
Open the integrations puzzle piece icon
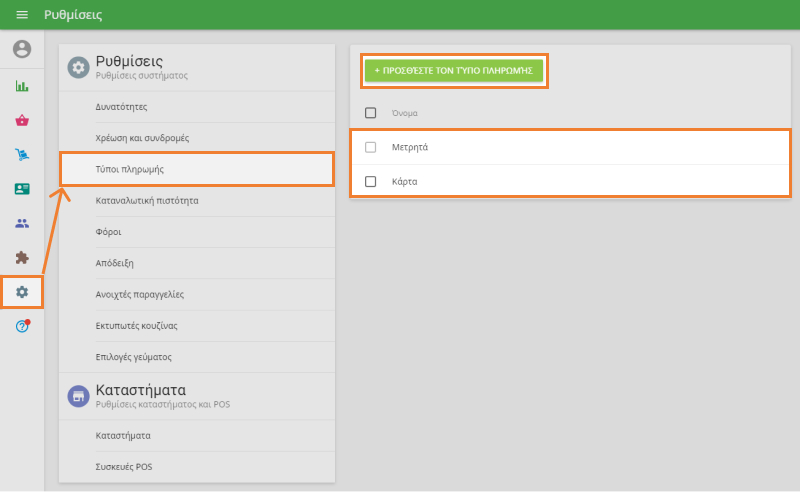(22, 257)
